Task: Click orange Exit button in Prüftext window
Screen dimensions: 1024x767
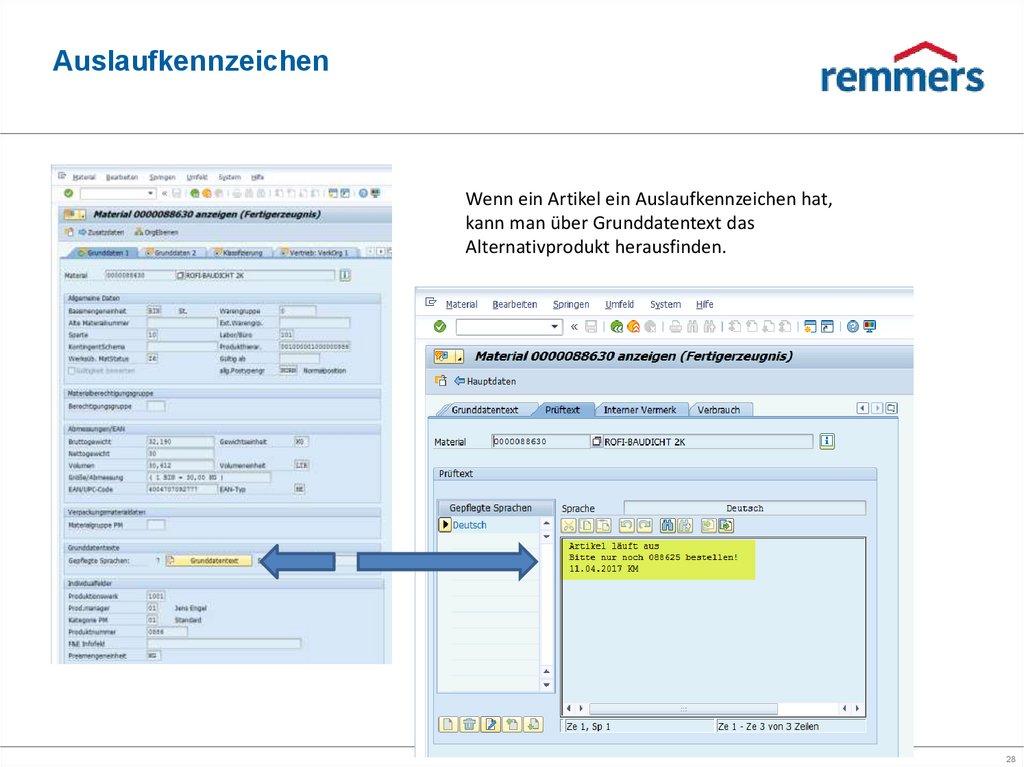Action: (633, 326)
